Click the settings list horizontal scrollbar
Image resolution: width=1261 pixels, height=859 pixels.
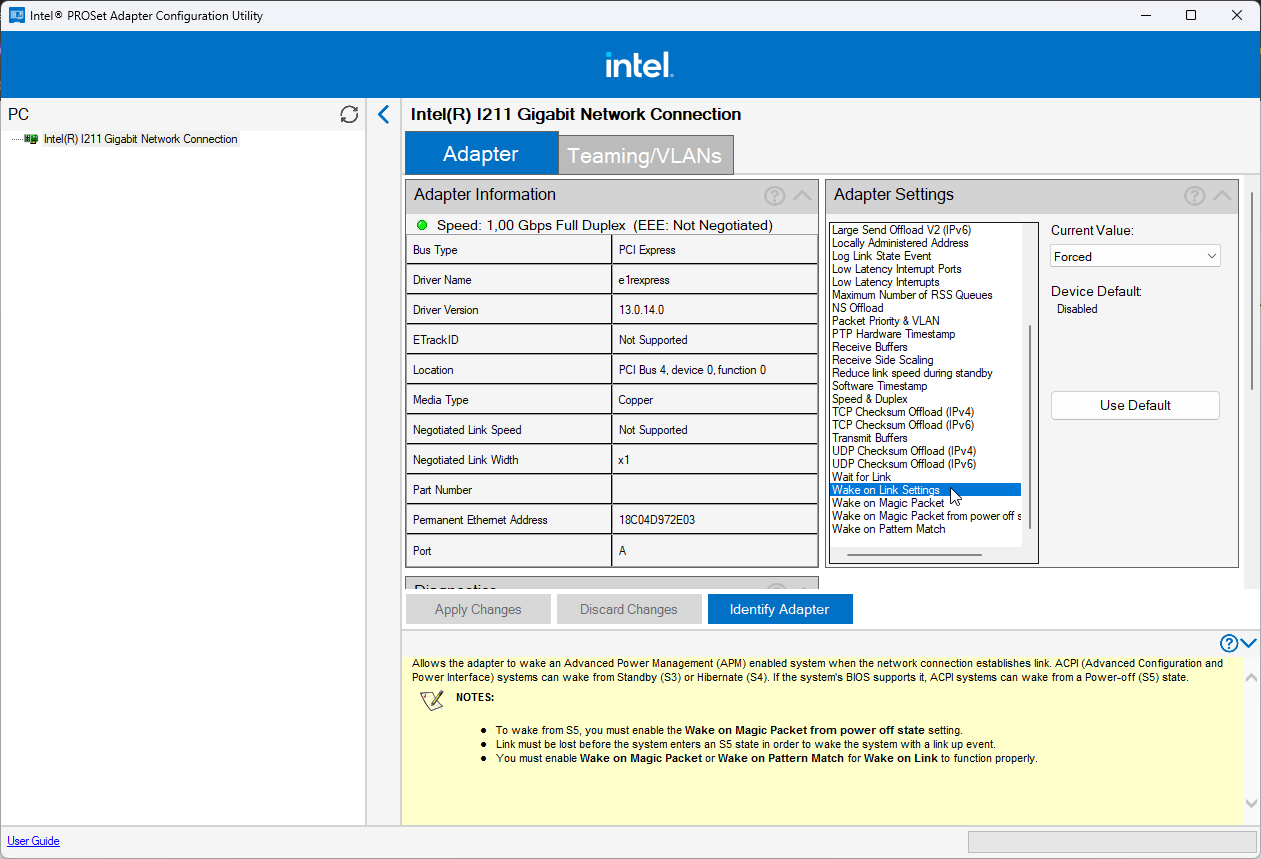pos(914,555)
